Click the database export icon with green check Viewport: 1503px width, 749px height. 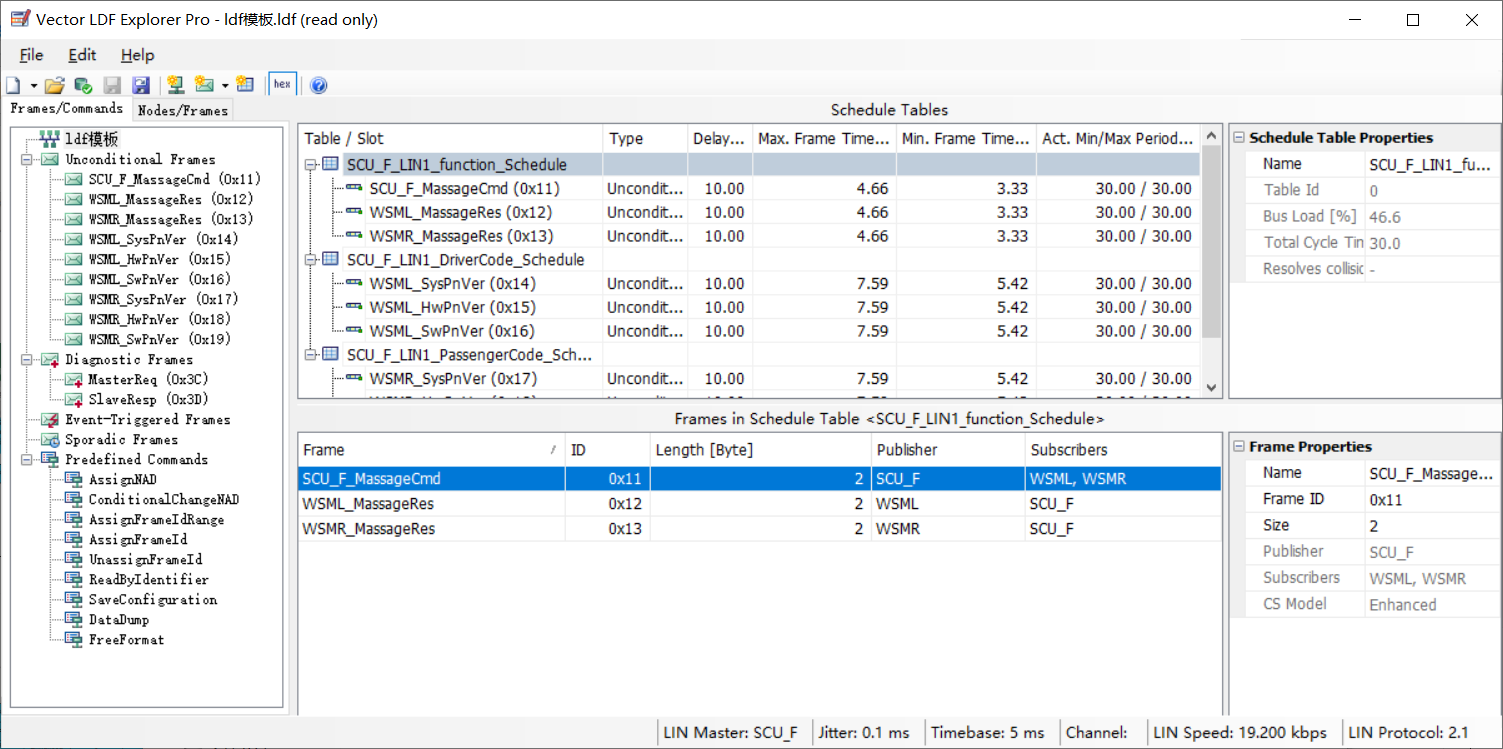[x=83, y=84]
